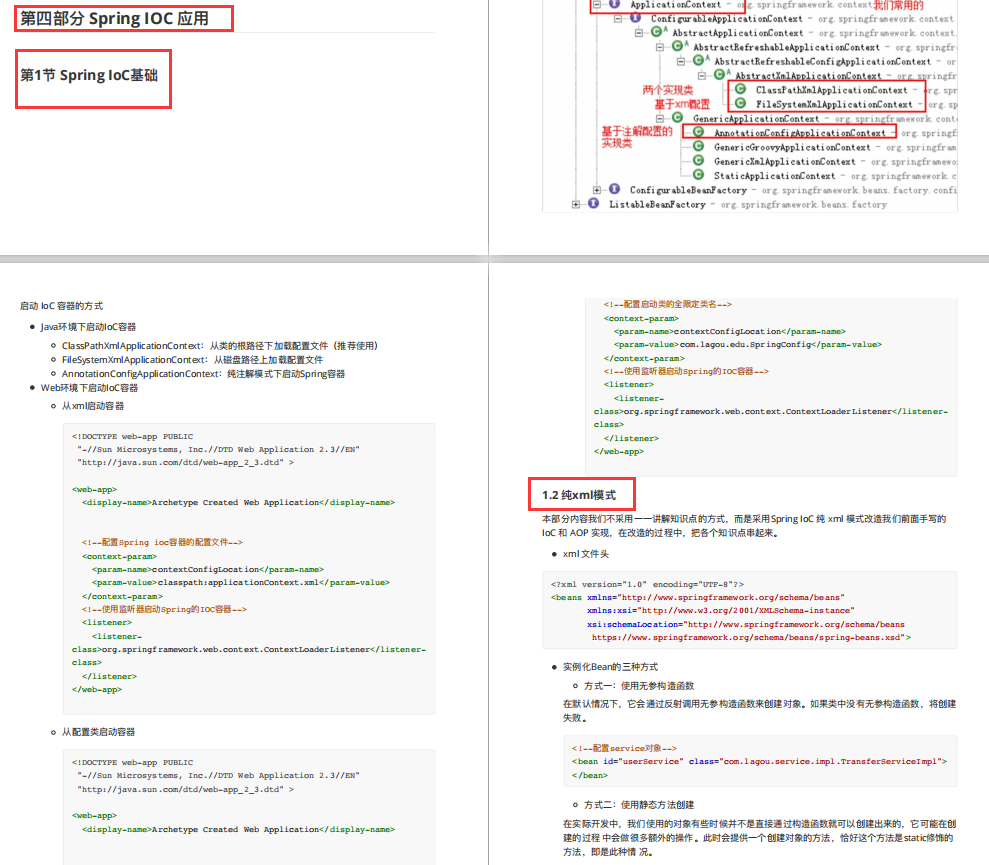The width and height of the screenshot is (989, 865).
Task: Expand the ConfigurableBeanFactory node
Action: point(597,190)
